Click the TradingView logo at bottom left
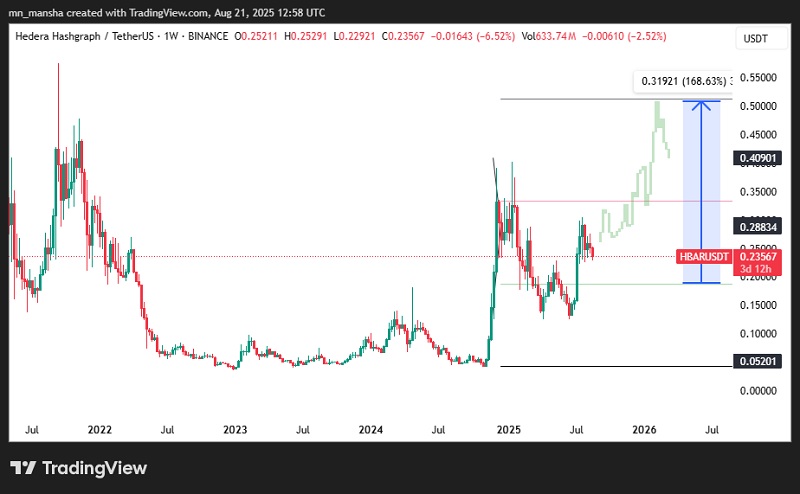Viewport: 800px width, 494px height. point(78,468)
